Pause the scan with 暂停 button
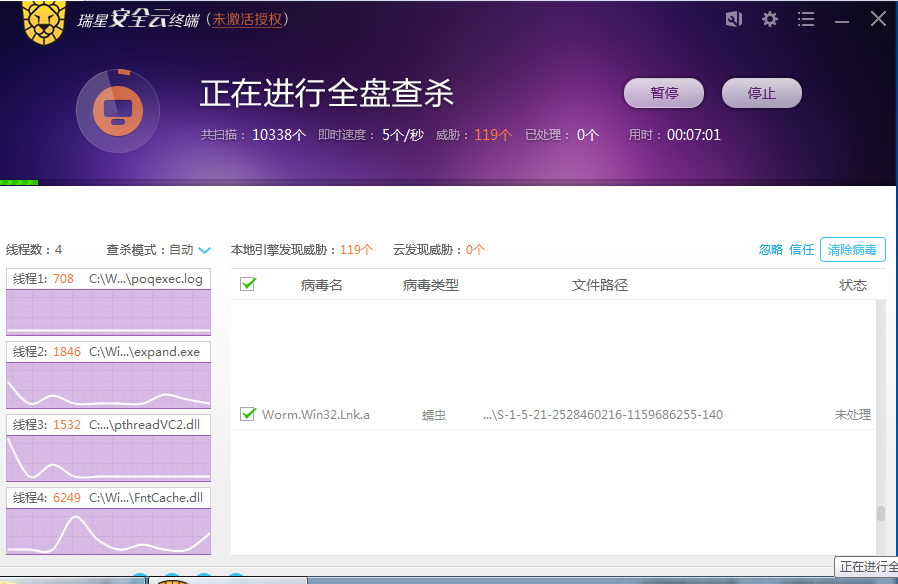The image size is (898, 584). (x=664, y=93)
